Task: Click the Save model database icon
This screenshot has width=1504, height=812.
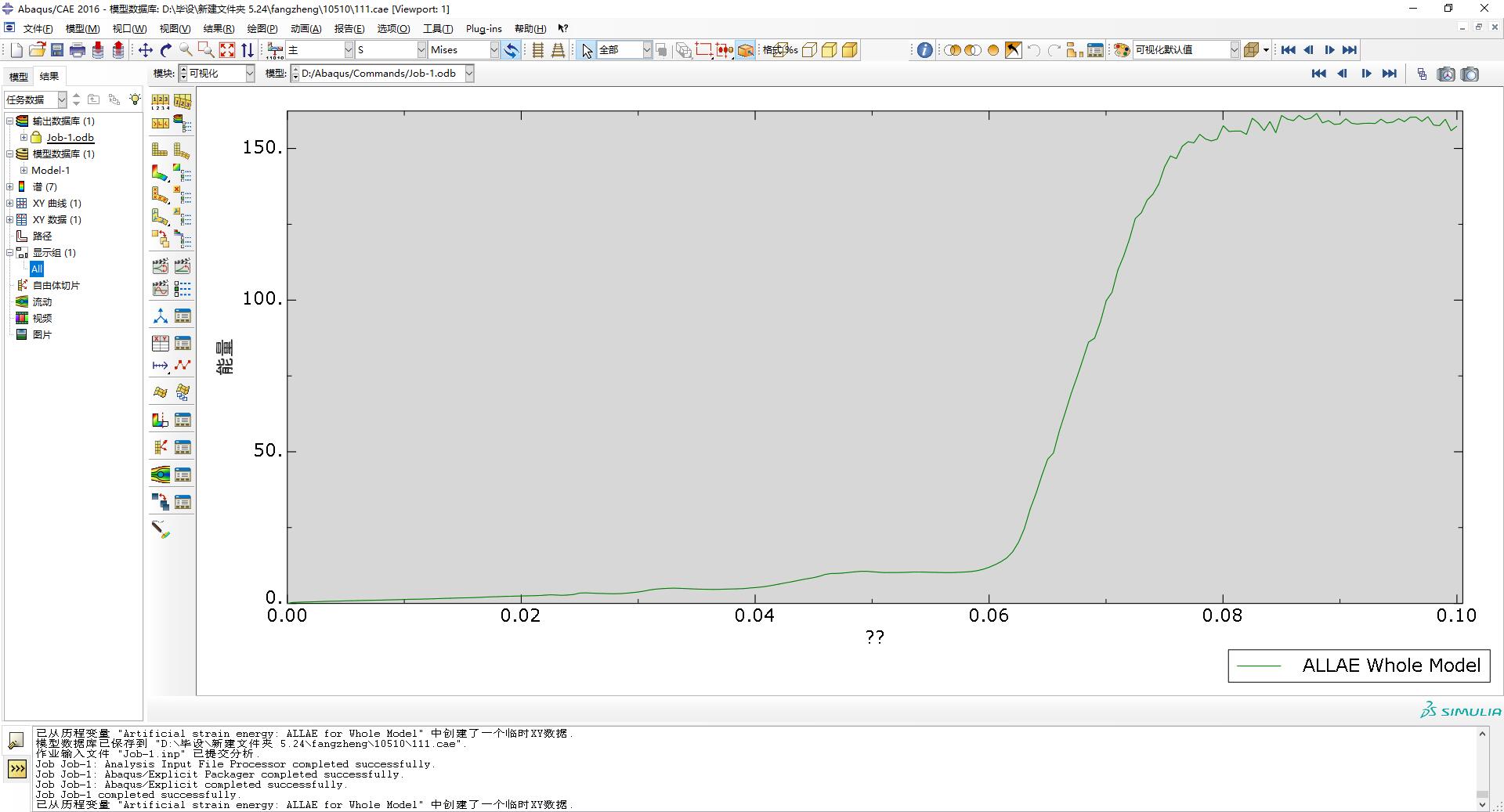Action: 57,50
